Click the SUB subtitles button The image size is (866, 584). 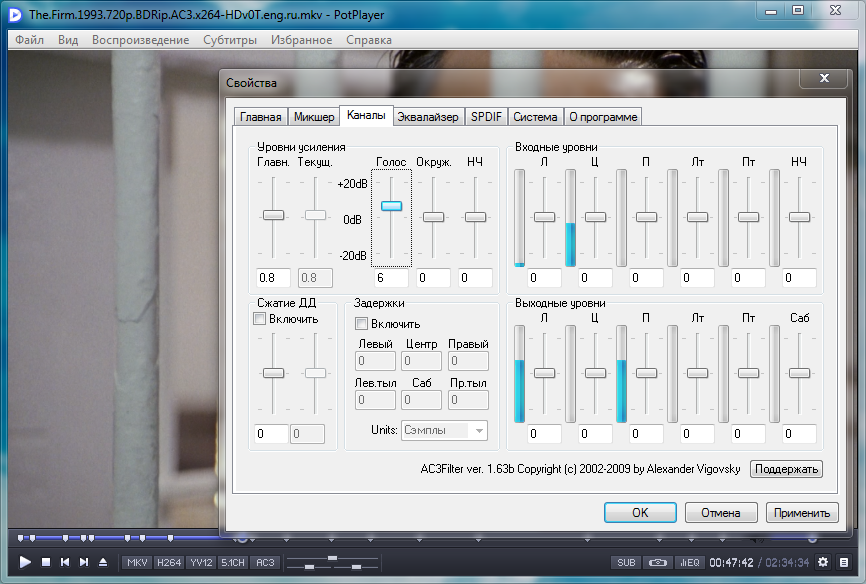point(626,562)
